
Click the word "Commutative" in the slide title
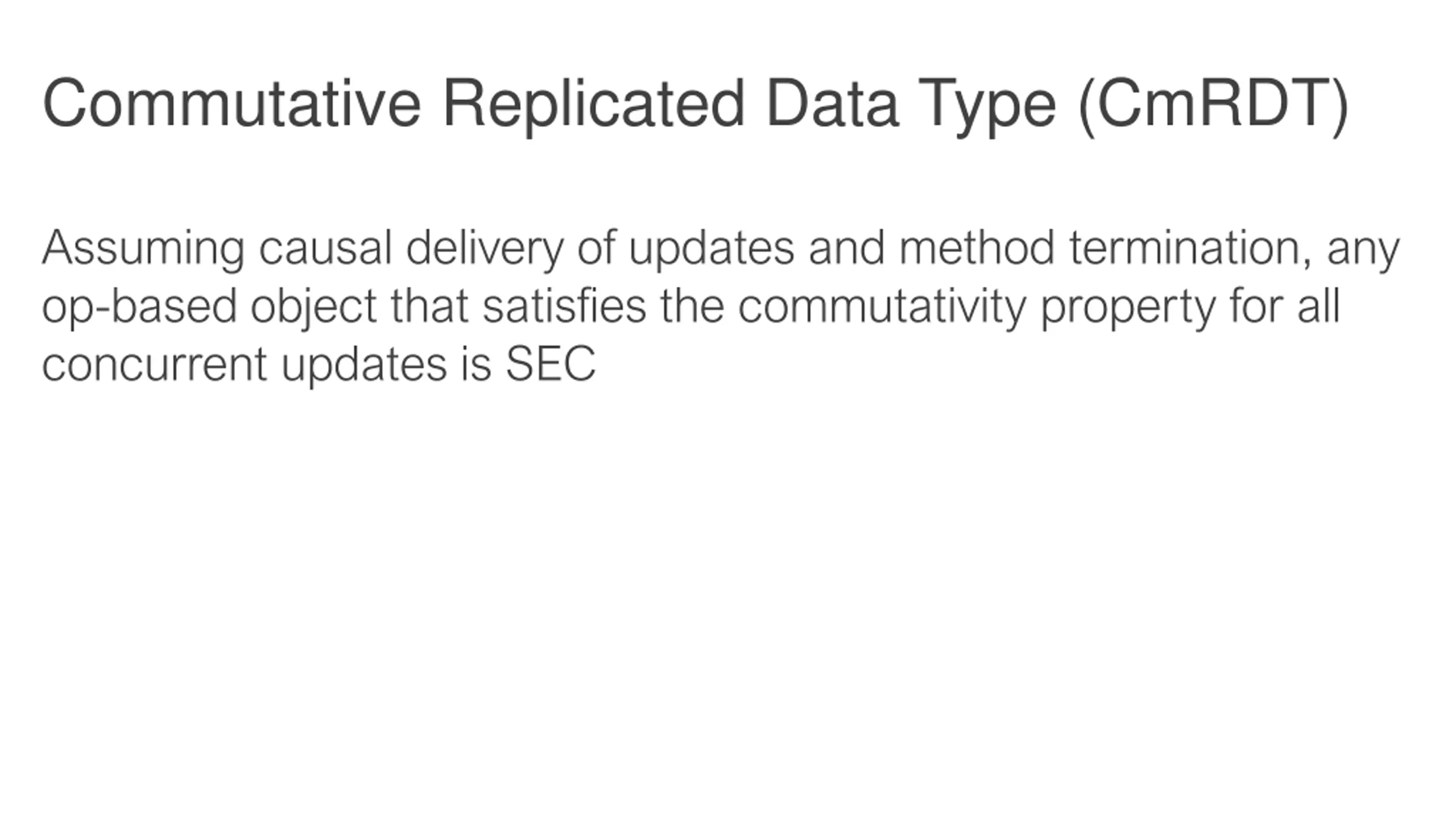[x=232, y=104]
